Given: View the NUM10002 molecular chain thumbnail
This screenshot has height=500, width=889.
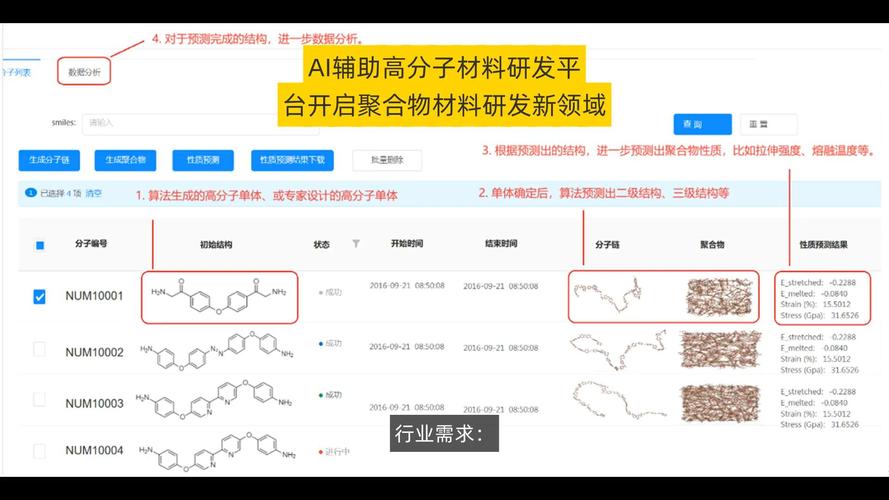Looking at the screenshot, I should tap(618, 350).
